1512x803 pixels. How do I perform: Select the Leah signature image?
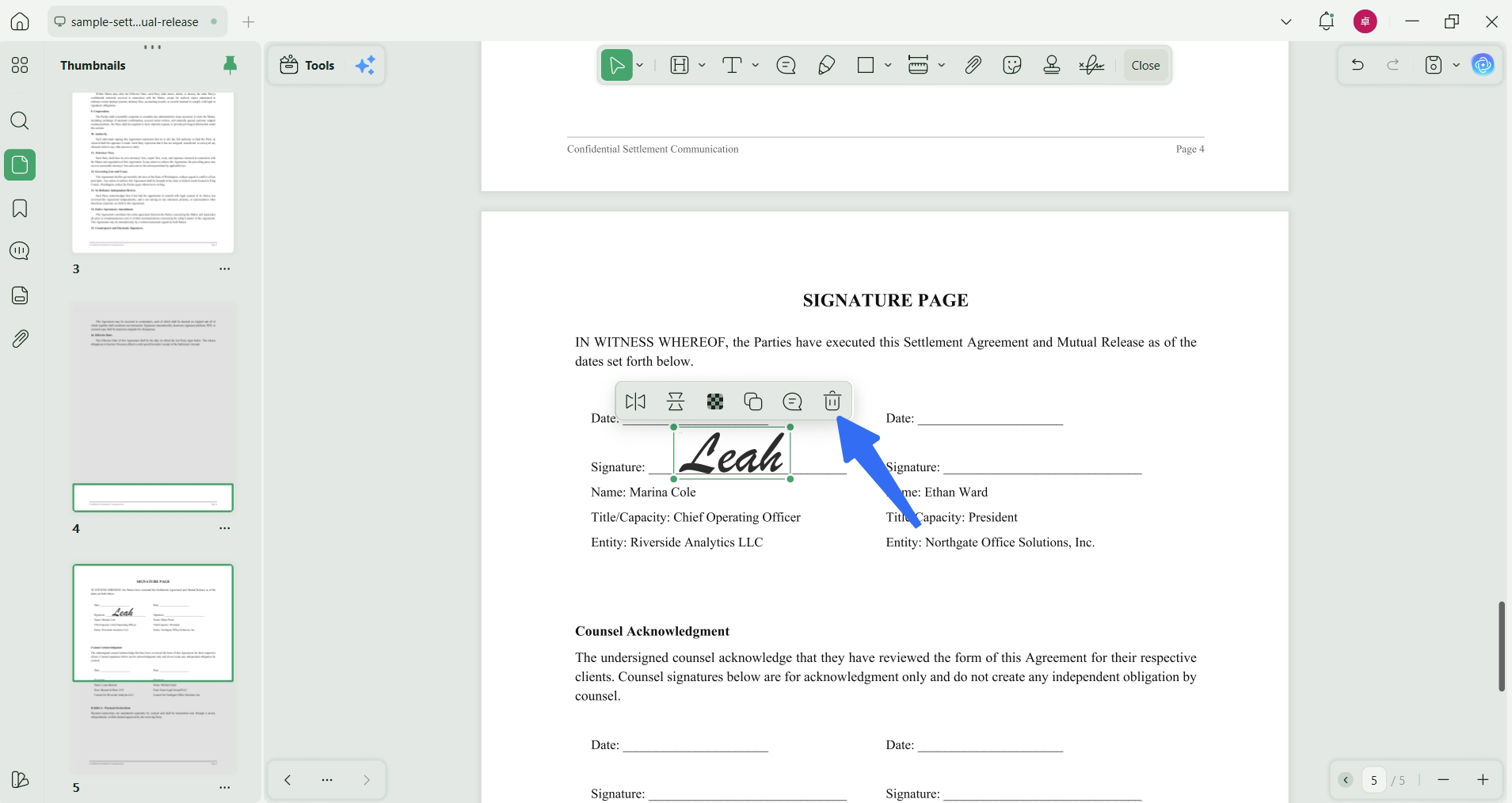[732, 453]
